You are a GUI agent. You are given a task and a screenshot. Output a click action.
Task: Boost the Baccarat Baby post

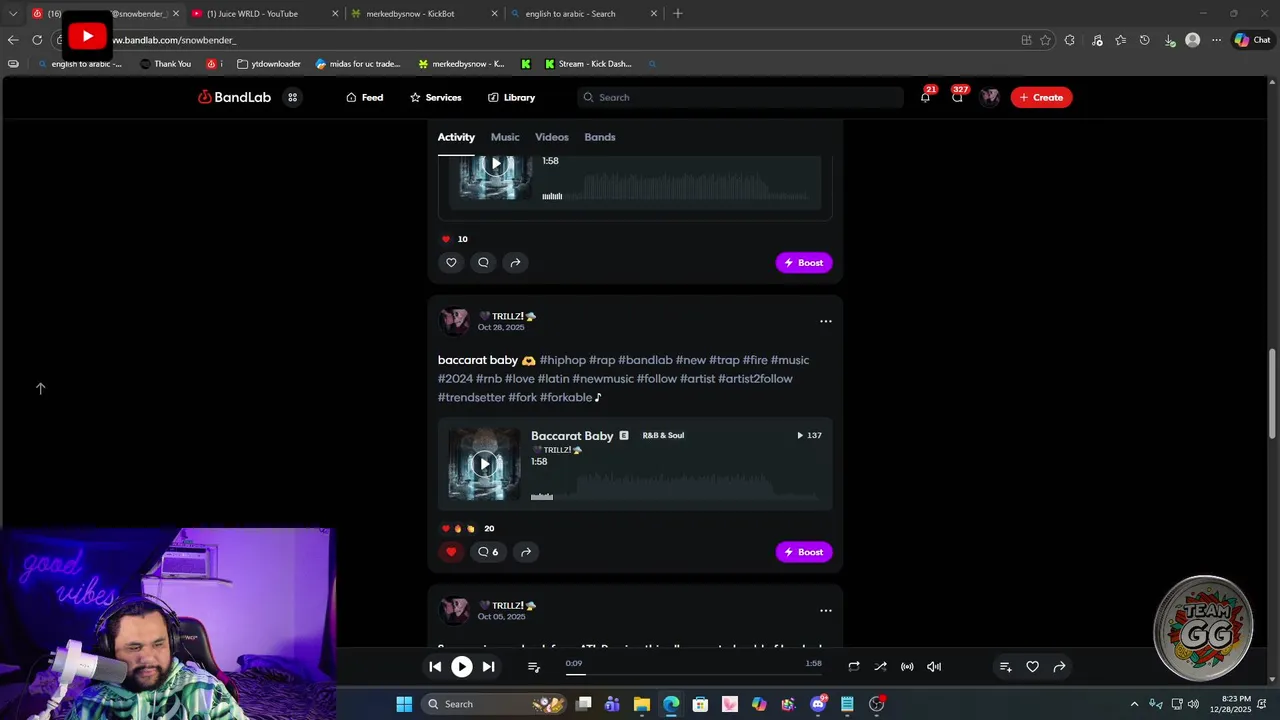coord(804,552)
